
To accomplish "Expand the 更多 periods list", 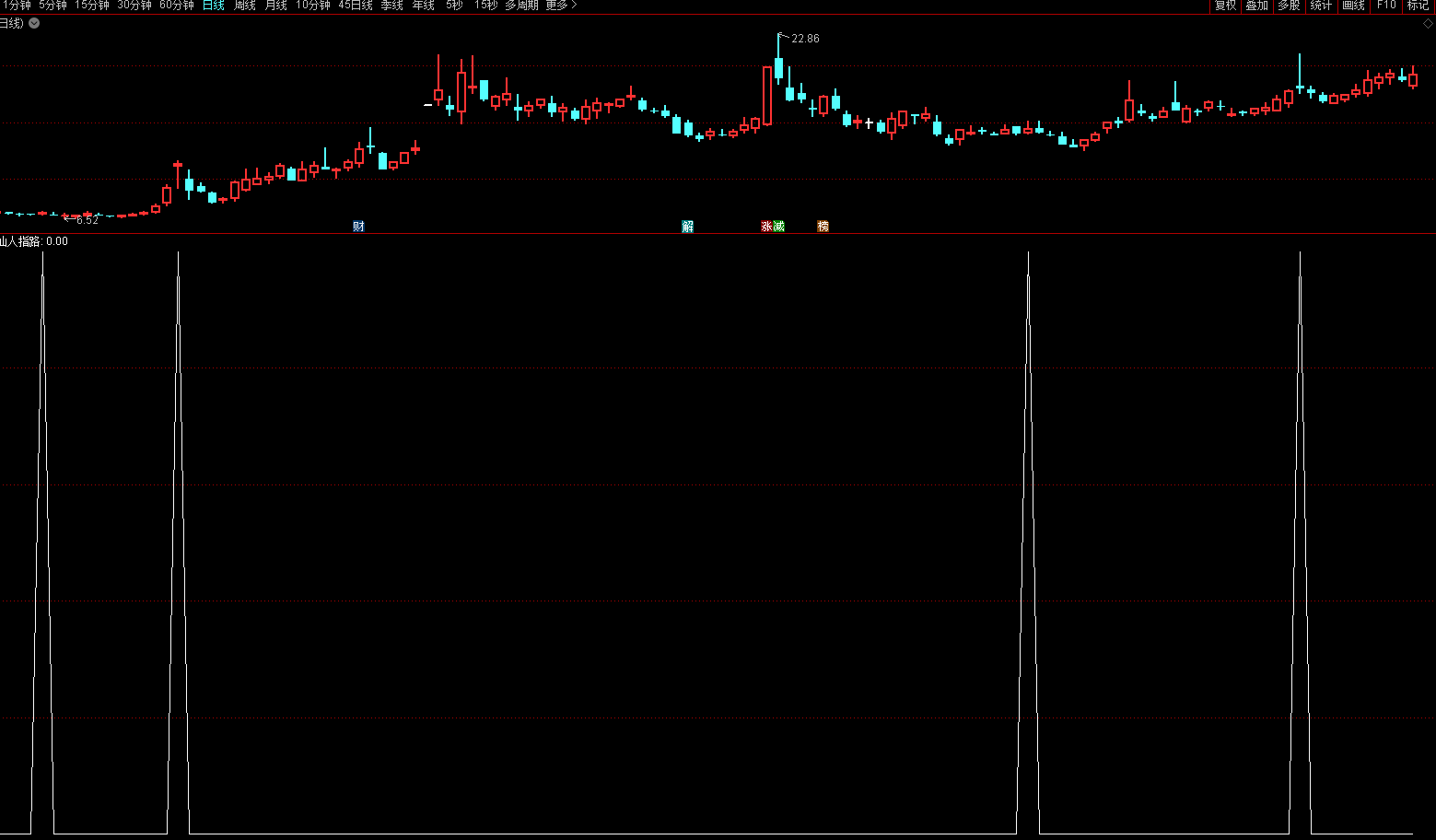I will point(561,6).
